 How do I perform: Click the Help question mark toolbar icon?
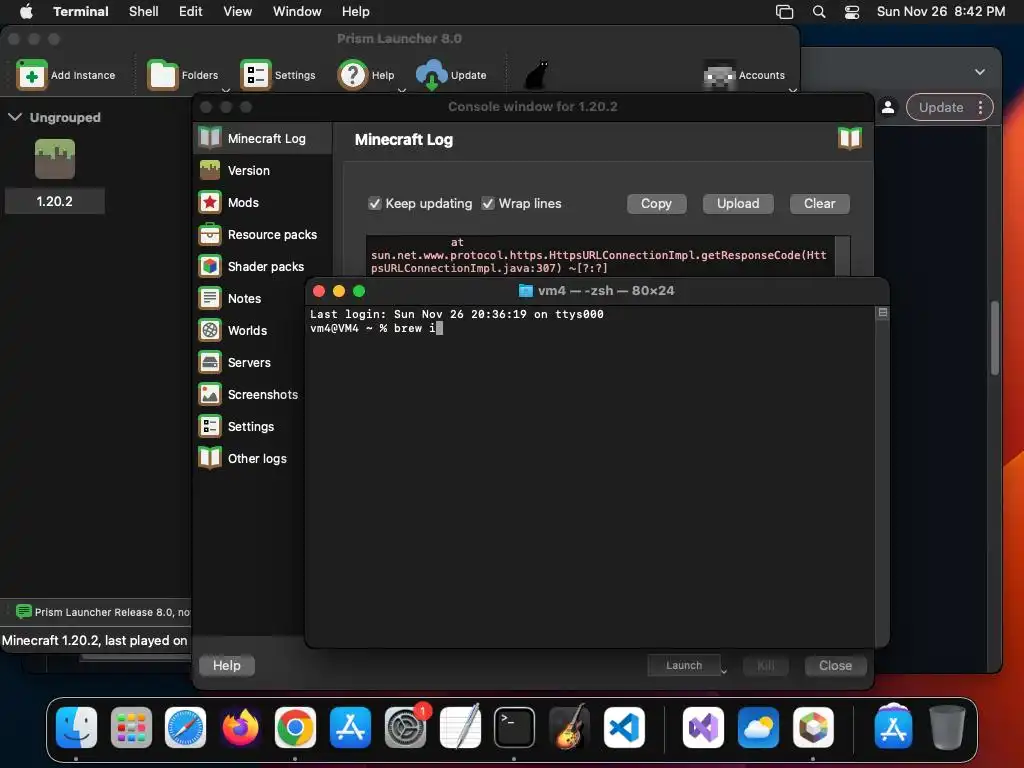point(353,75)
